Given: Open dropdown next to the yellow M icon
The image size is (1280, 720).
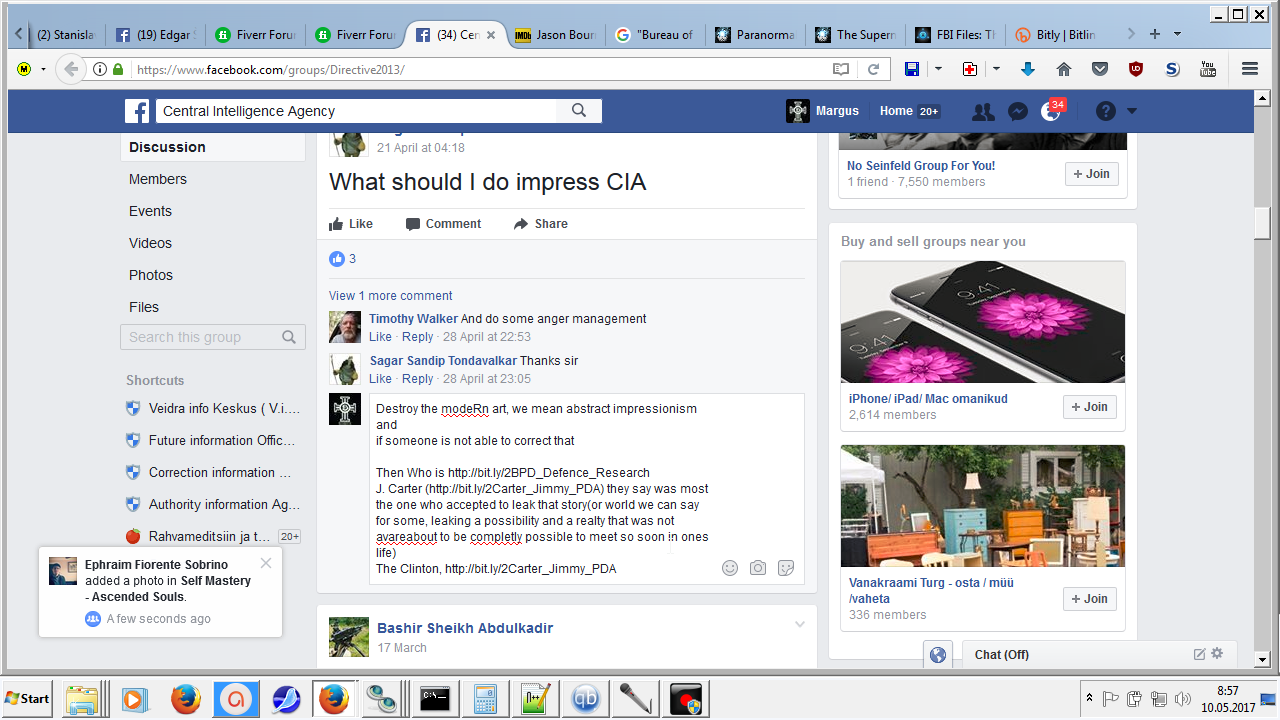Looking at the screenshot, I should (43, 69).
